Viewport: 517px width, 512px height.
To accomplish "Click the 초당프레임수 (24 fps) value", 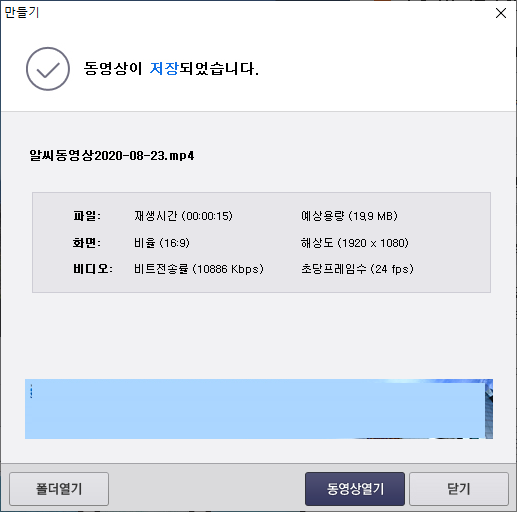I will 357,269.
